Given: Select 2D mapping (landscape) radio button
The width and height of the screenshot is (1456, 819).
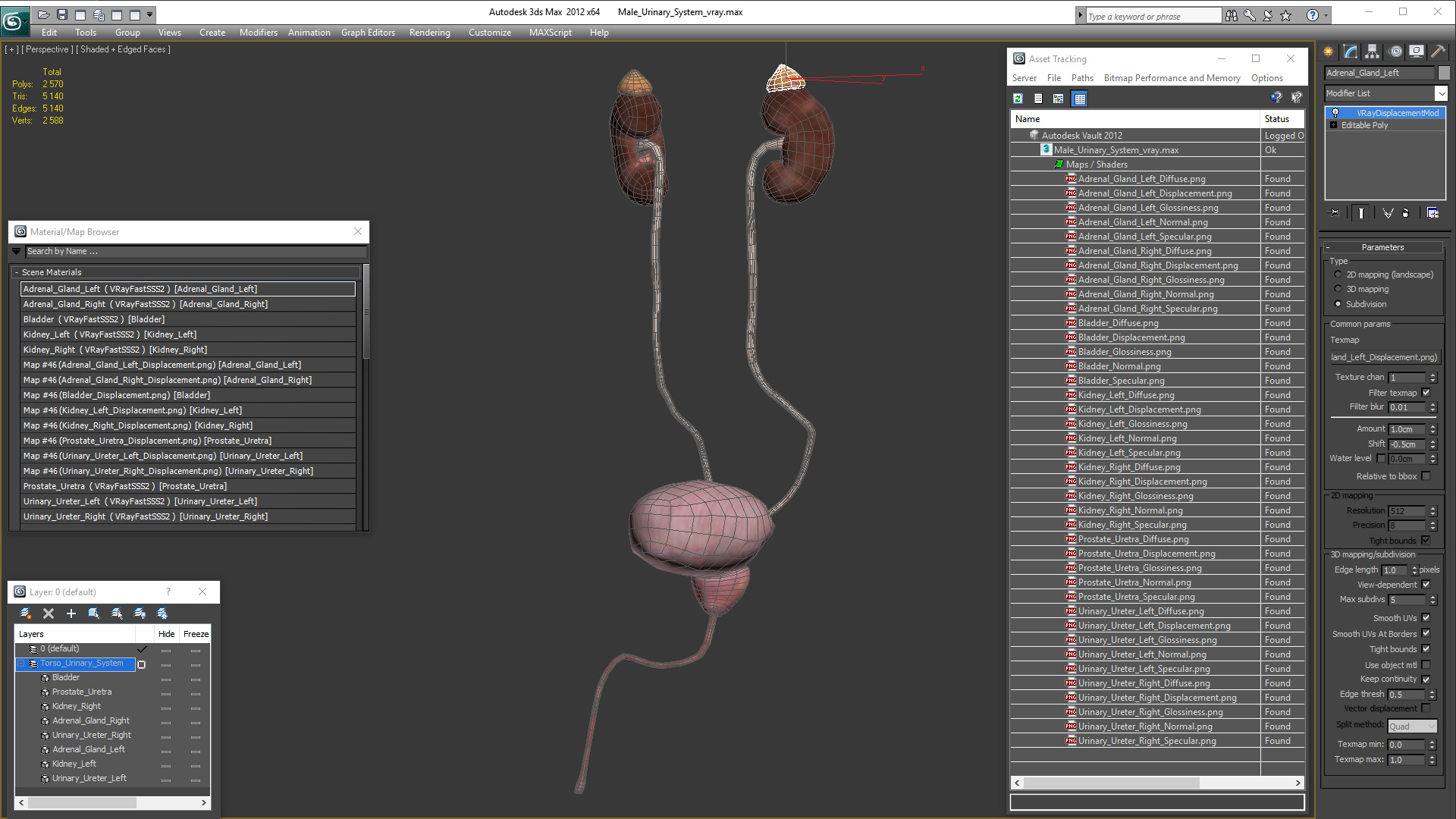Looking at the screenshot, I should click(1338, 275).
